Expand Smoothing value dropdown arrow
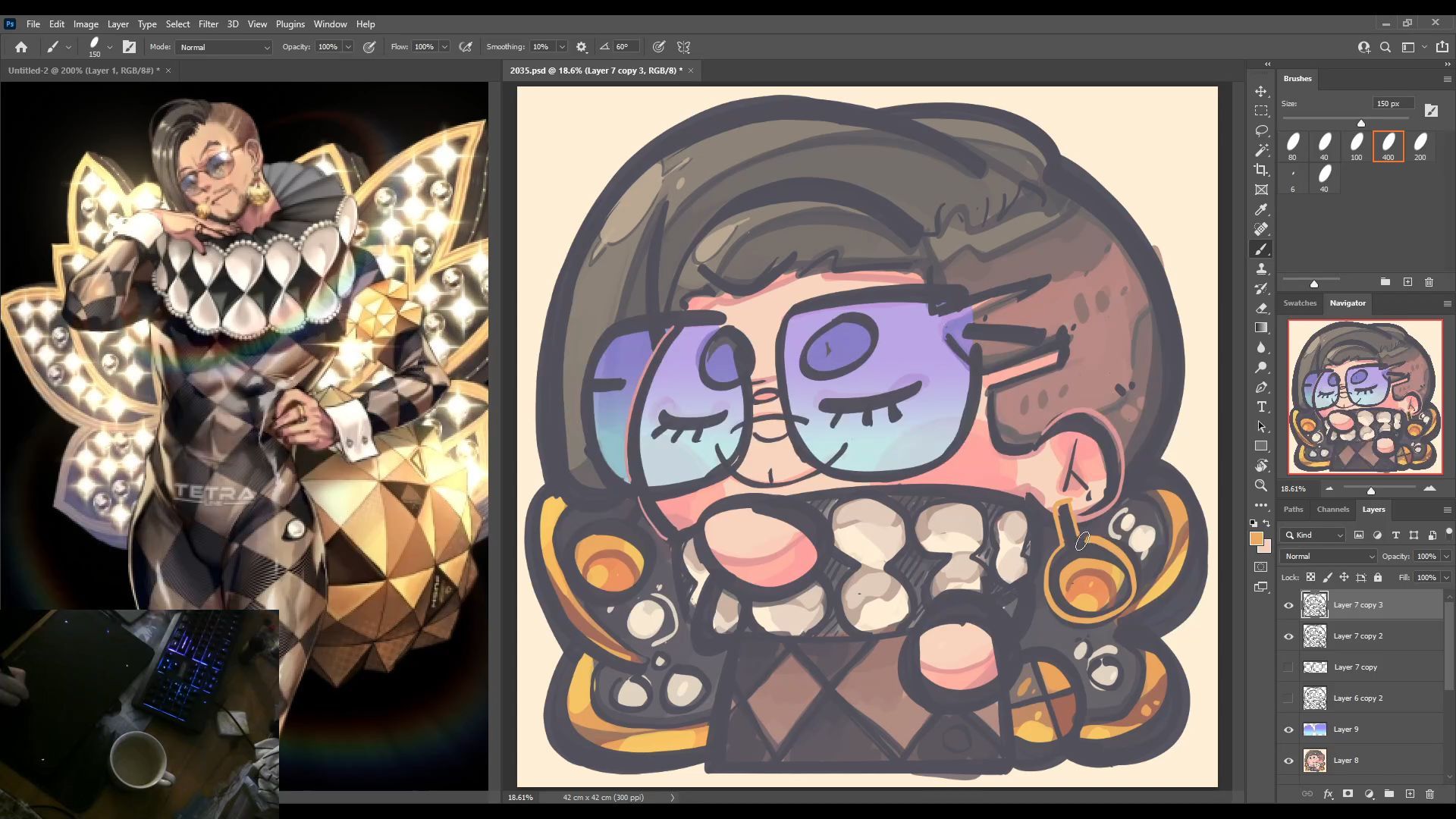This screenshot has width=1456, height=819. tap(562, 47)
